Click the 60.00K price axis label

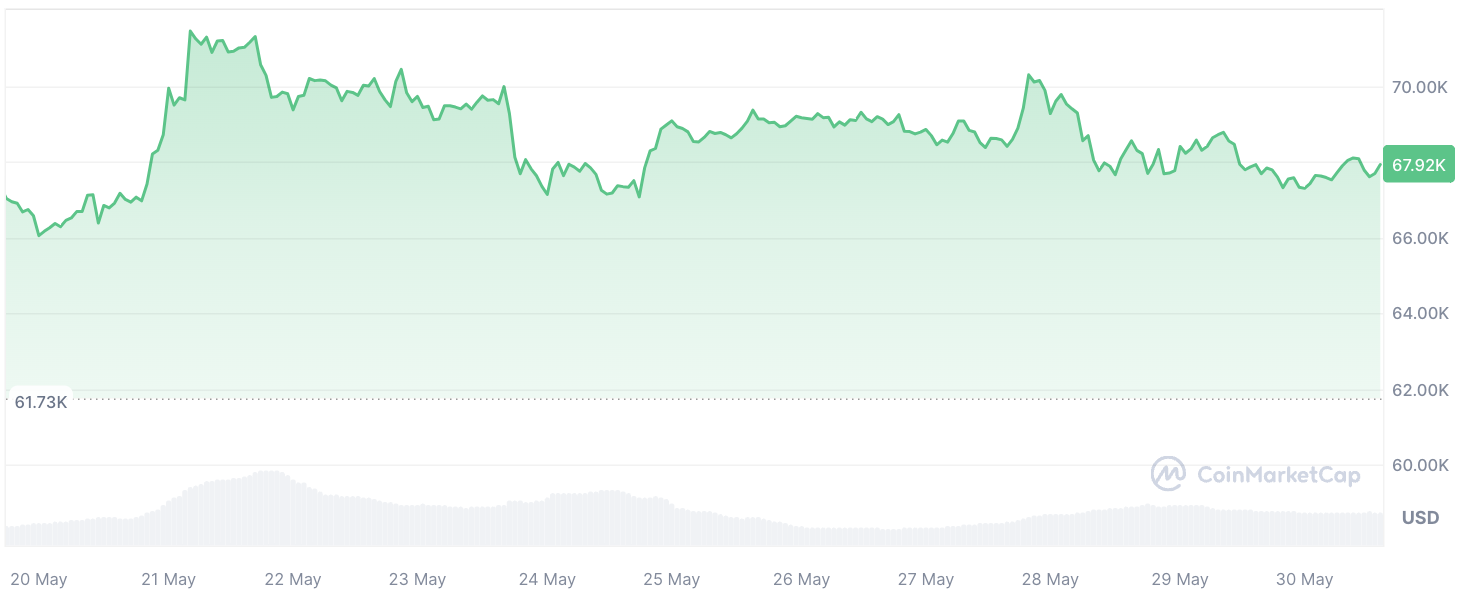[1420, 465]
